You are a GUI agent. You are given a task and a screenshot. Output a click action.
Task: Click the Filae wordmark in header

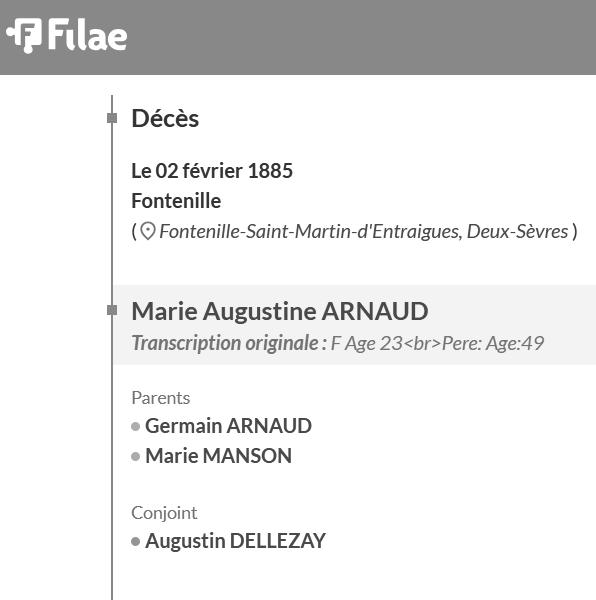(88, 35)
